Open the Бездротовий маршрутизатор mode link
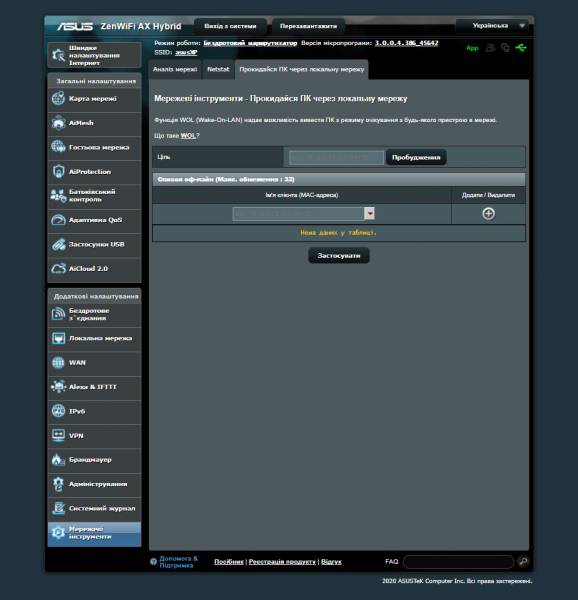The height and width of the screenshot is (600, 578). (x=250, y=43)
